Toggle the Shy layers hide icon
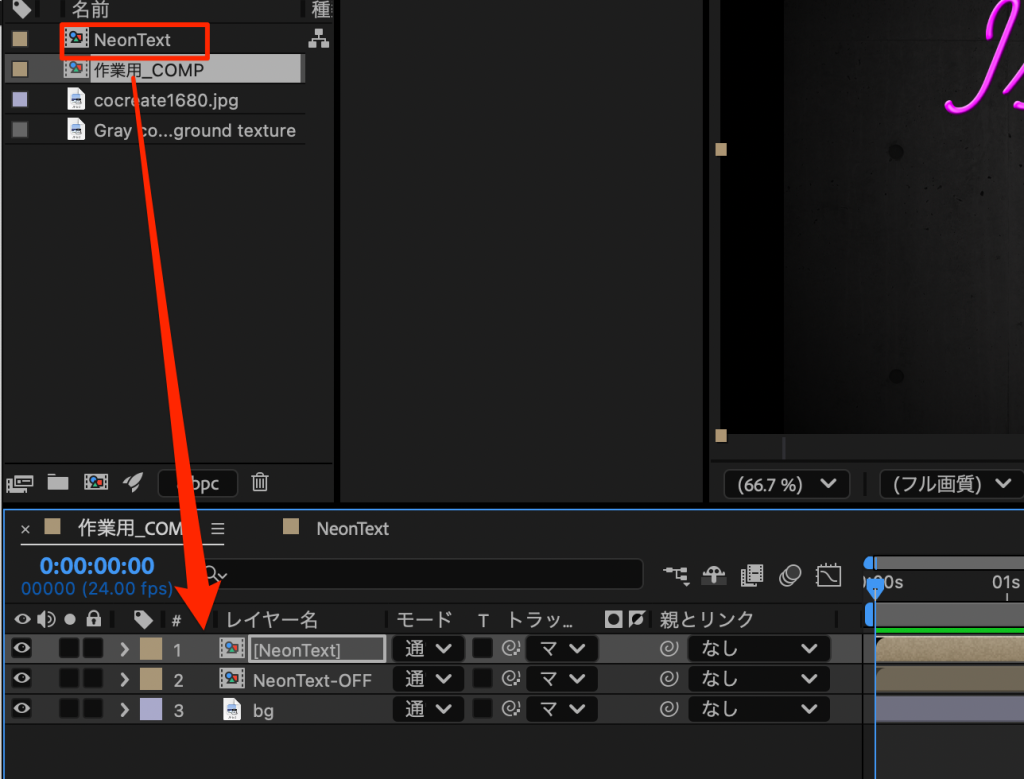 (x=713, y=575)
